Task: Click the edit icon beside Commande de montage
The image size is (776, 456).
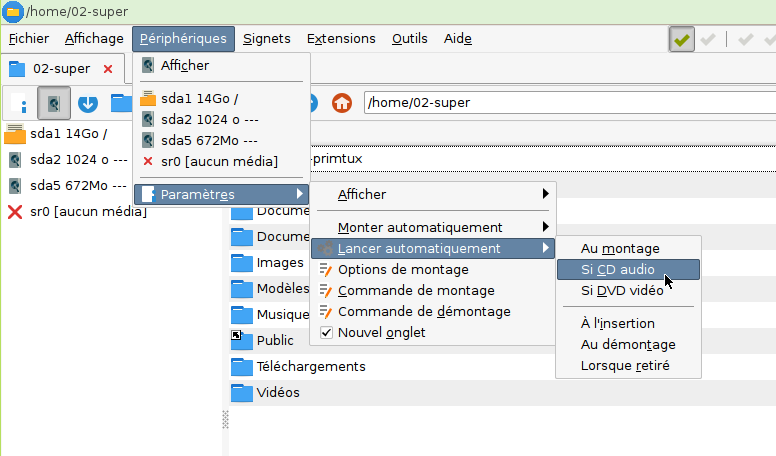Action: click(325, 291)
